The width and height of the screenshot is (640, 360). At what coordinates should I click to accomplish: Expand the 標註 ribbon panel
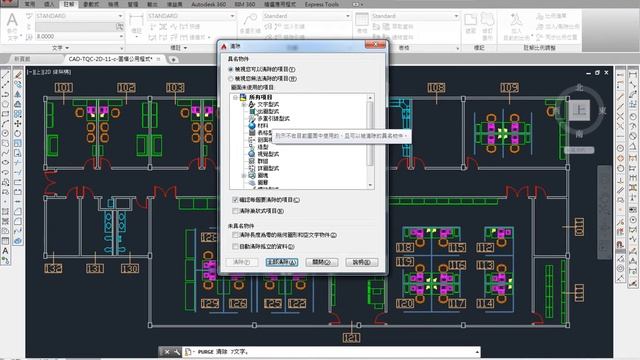[x=178, y=48]
